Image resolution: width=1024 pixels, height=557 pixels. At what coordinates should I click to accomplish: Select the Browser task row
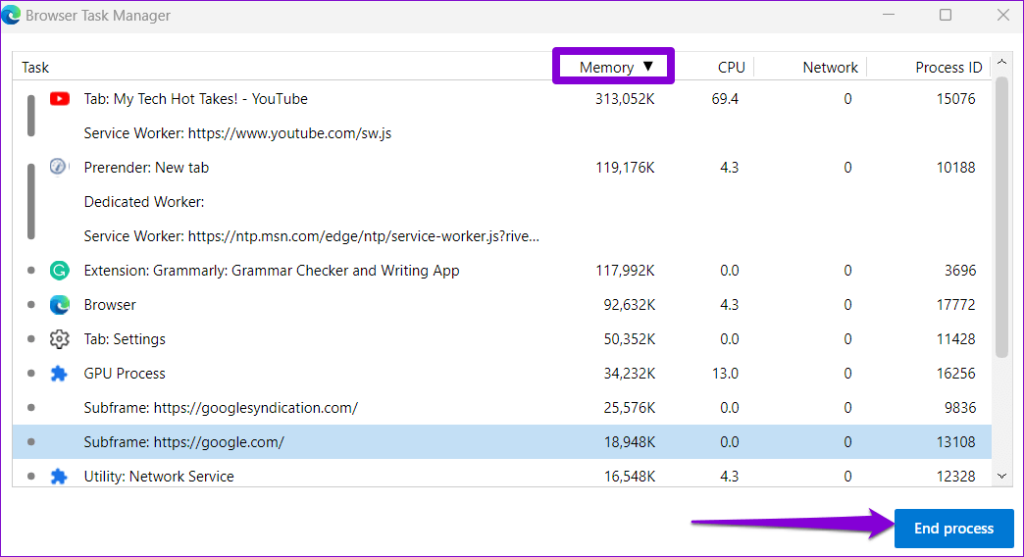pos(502,305)
